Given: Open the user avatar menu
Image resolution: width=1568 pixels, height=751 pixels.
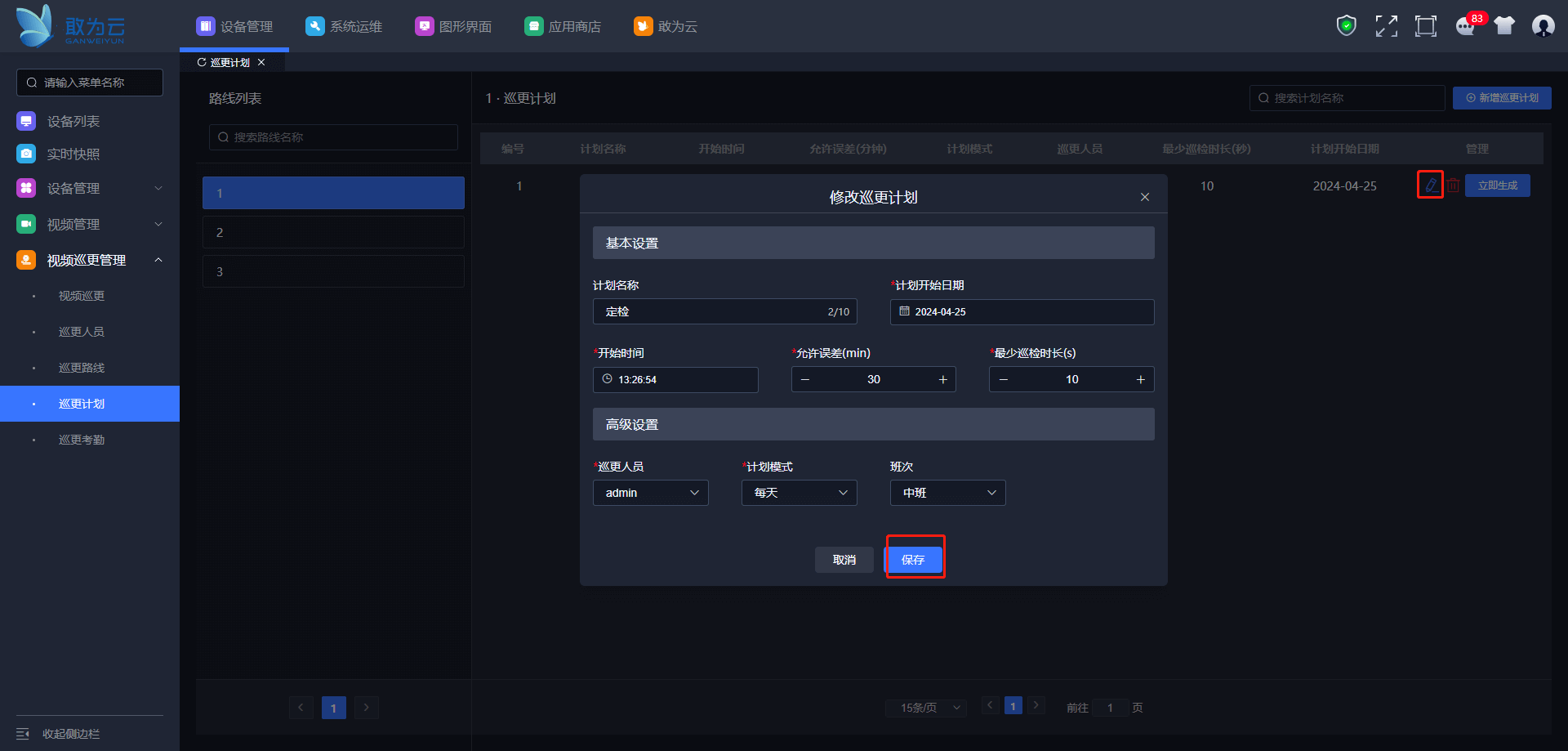Looking at the screenshot, I should (1543, 26).
